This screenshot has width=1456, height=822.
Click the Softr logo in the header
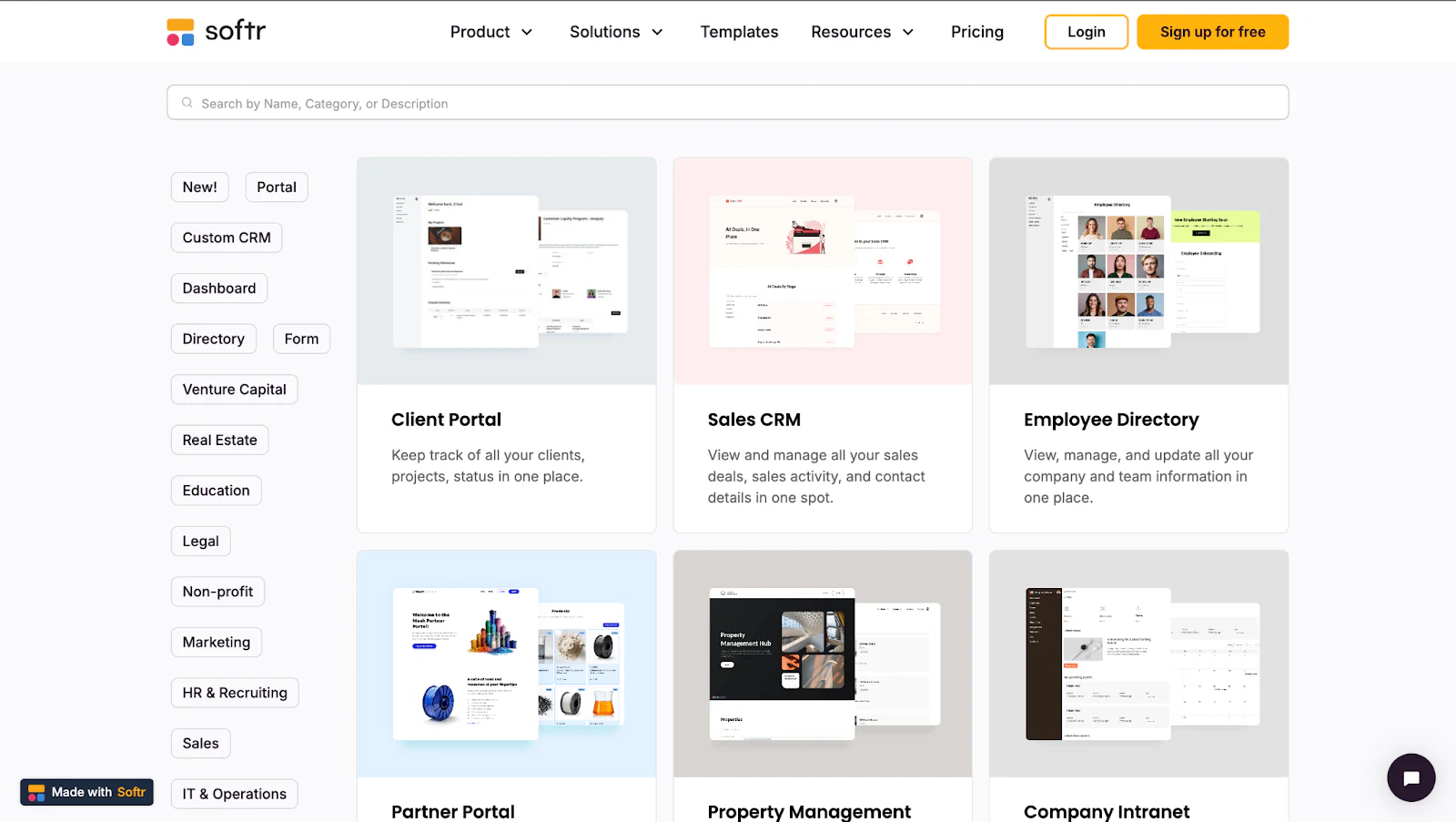[x=217, y=31]
